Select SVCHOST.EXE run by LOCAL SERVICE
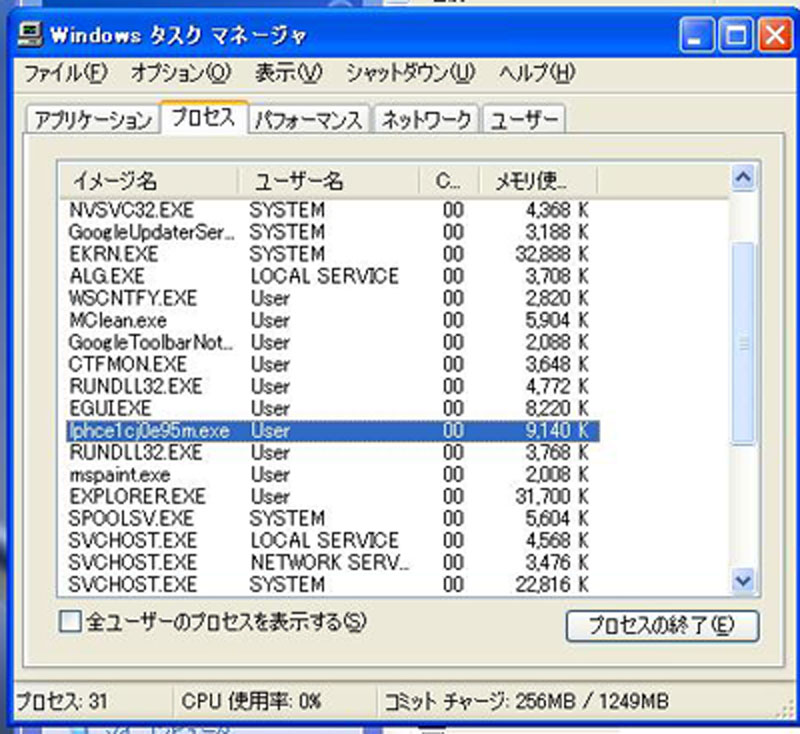The image size is (800, 734). pos(333,540)
